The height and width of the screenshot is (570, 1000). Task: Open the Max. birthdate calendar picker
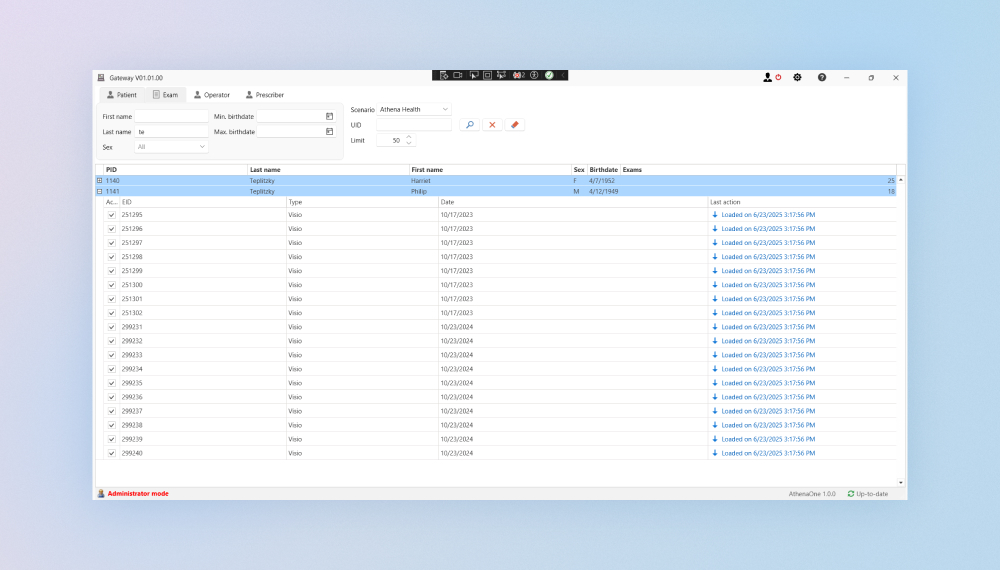coord(330,131)
